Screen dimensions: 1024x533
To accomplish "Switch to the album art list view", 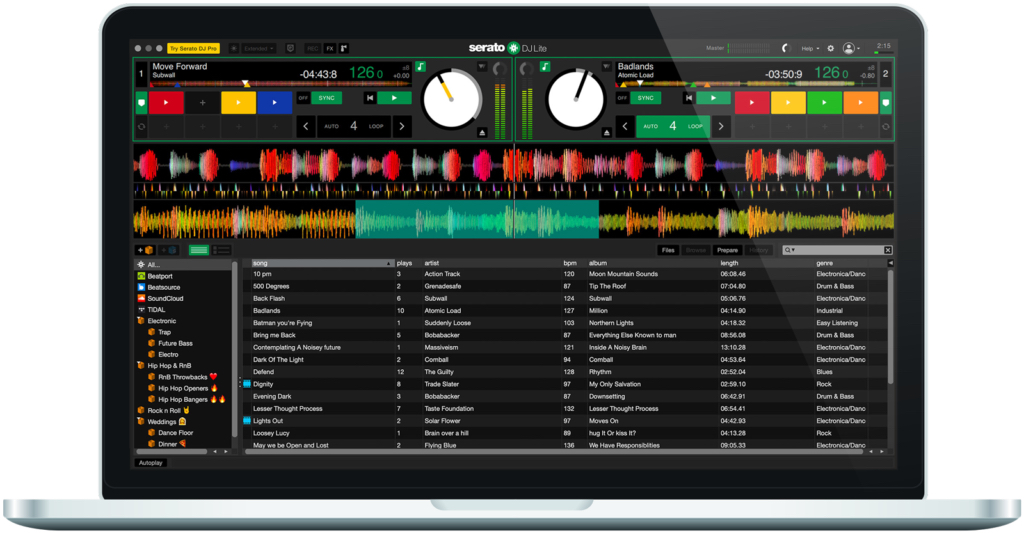I will [x=221, y=250].
